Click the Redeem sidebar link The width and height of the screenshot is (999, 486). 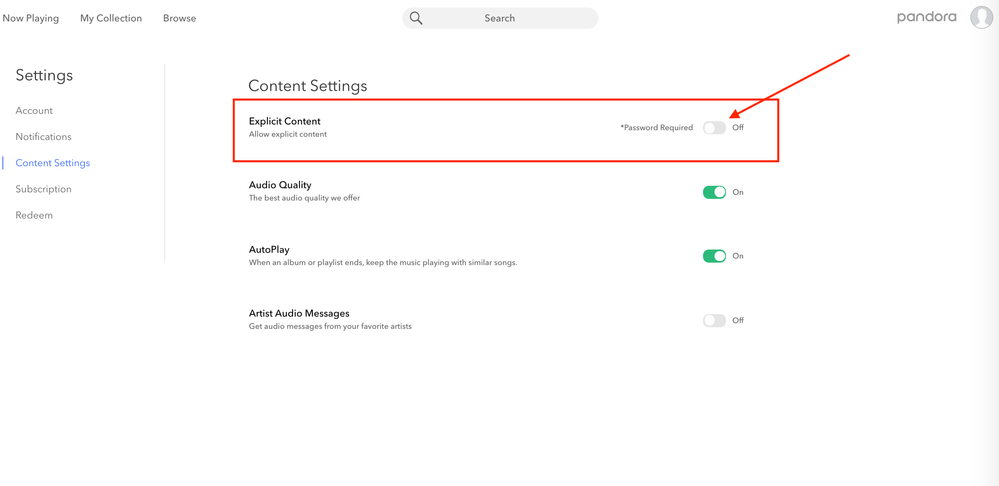tap(34, 215)
